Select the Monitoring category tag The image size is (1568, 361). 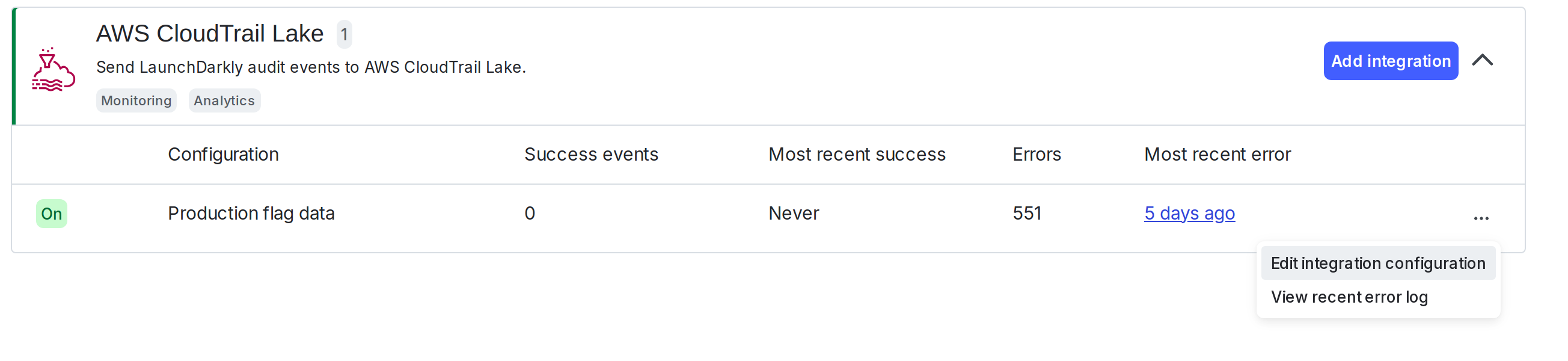point(136,100)
